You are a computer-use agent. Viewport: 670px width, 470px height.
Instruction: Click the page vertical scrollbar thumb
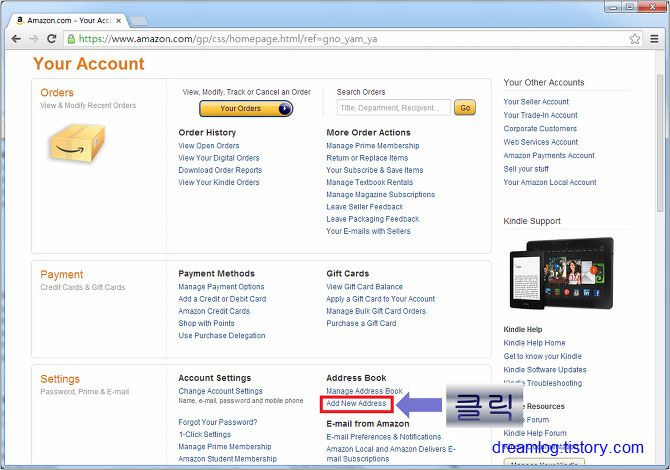[x=660, y=143]
